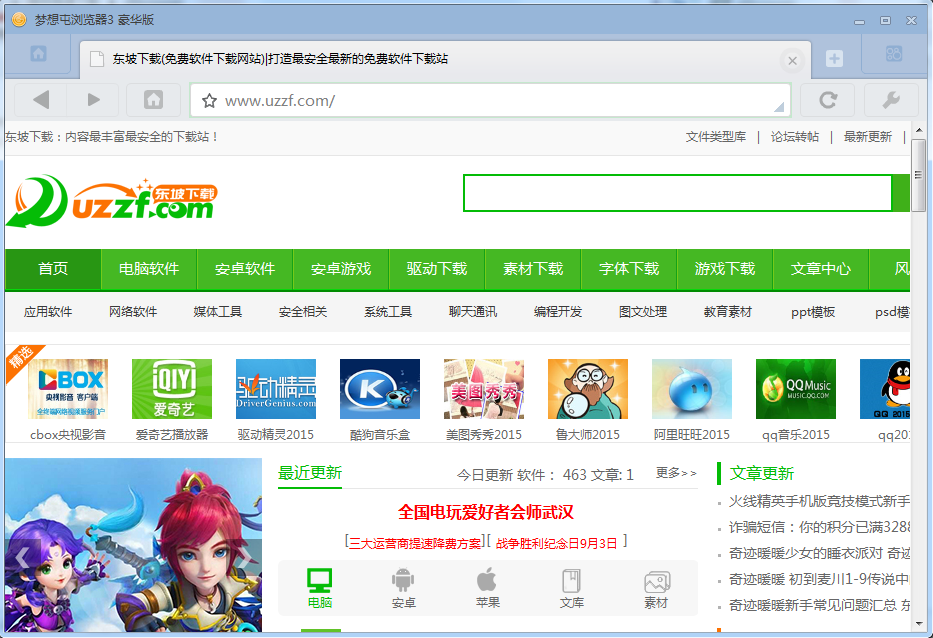Click the 最近更新 section heading
Screen dimensions: 933x638
[309, 473]
